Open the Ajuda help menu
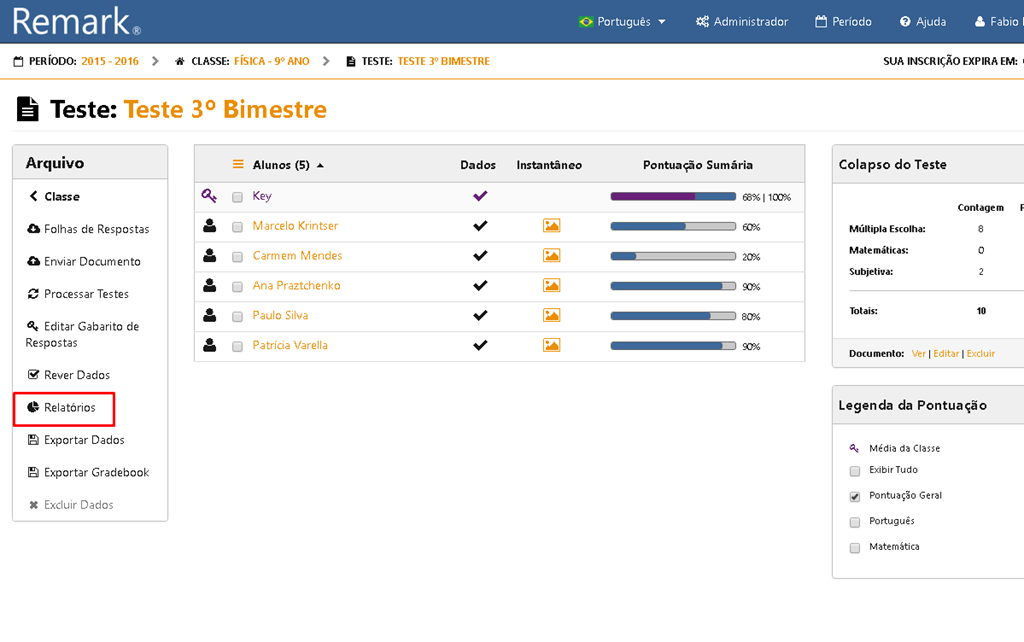Screen dimensions: 1024x642 pyautogui.click(x=922, y=22)
